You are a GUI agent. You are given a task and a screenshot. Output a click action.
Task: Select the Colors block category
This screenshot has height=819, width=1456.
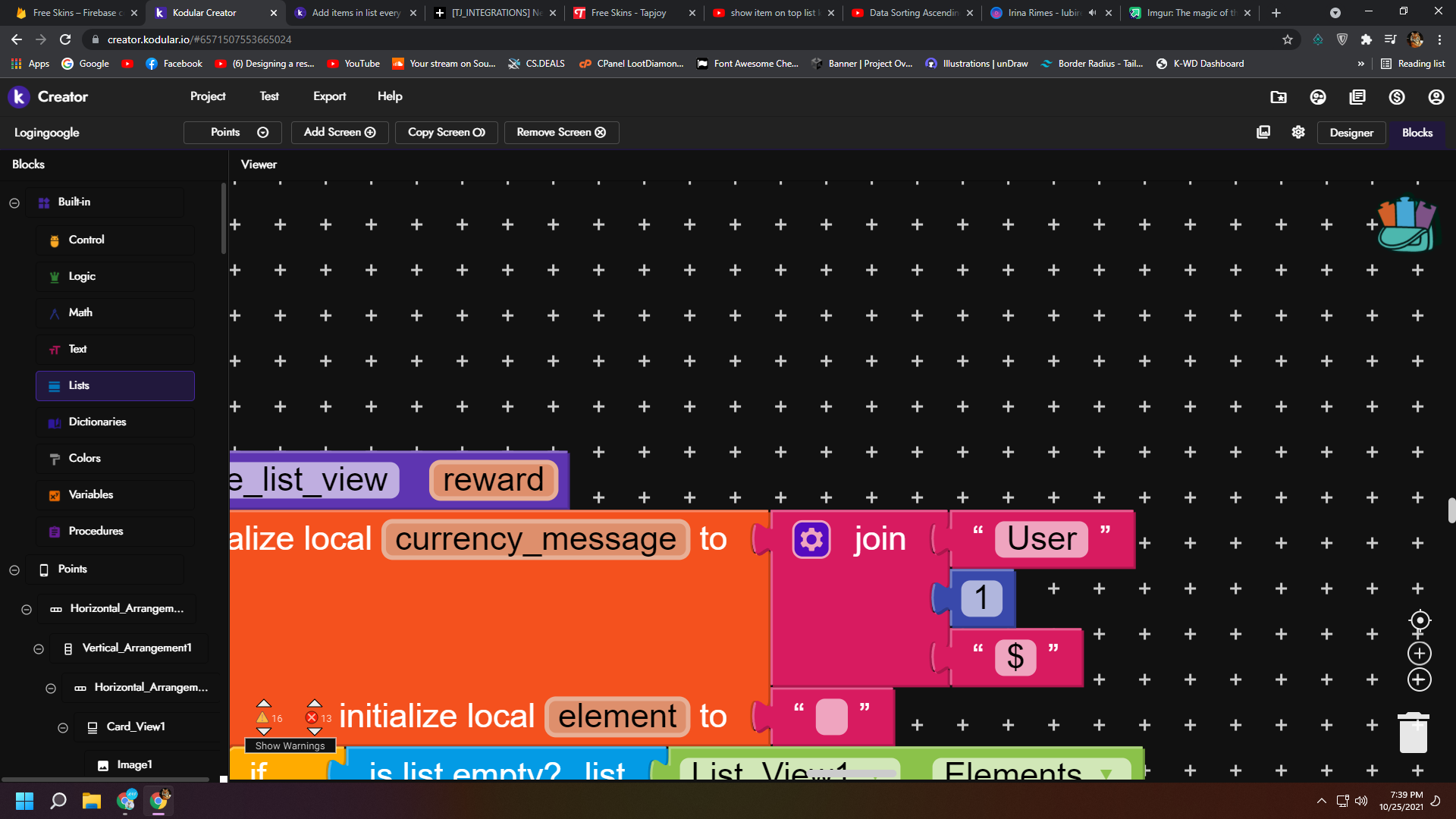tap(84, 458)
